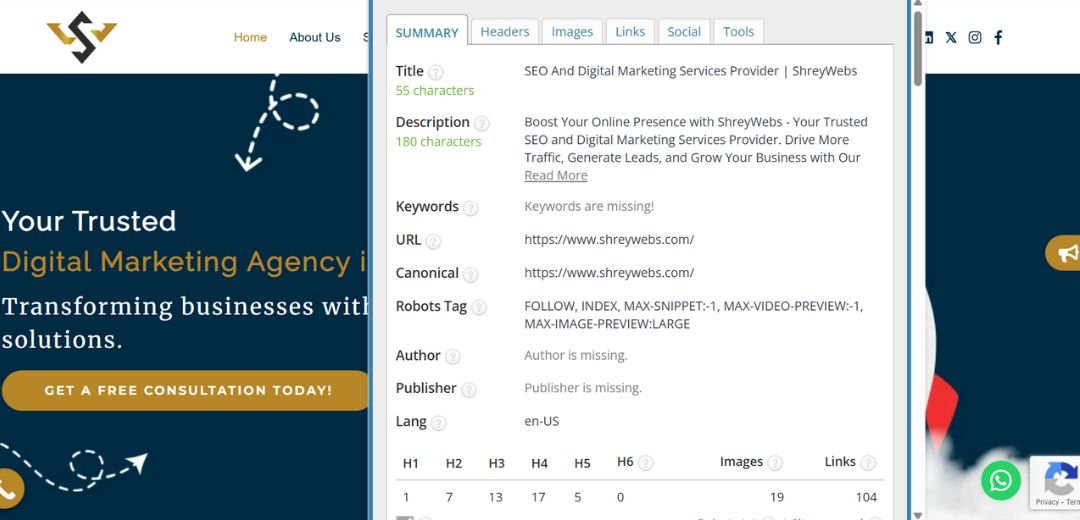The height and width of the screenshot is (520, 1080).
Task: Expand the description with Read More
Action: coord(556,176)
